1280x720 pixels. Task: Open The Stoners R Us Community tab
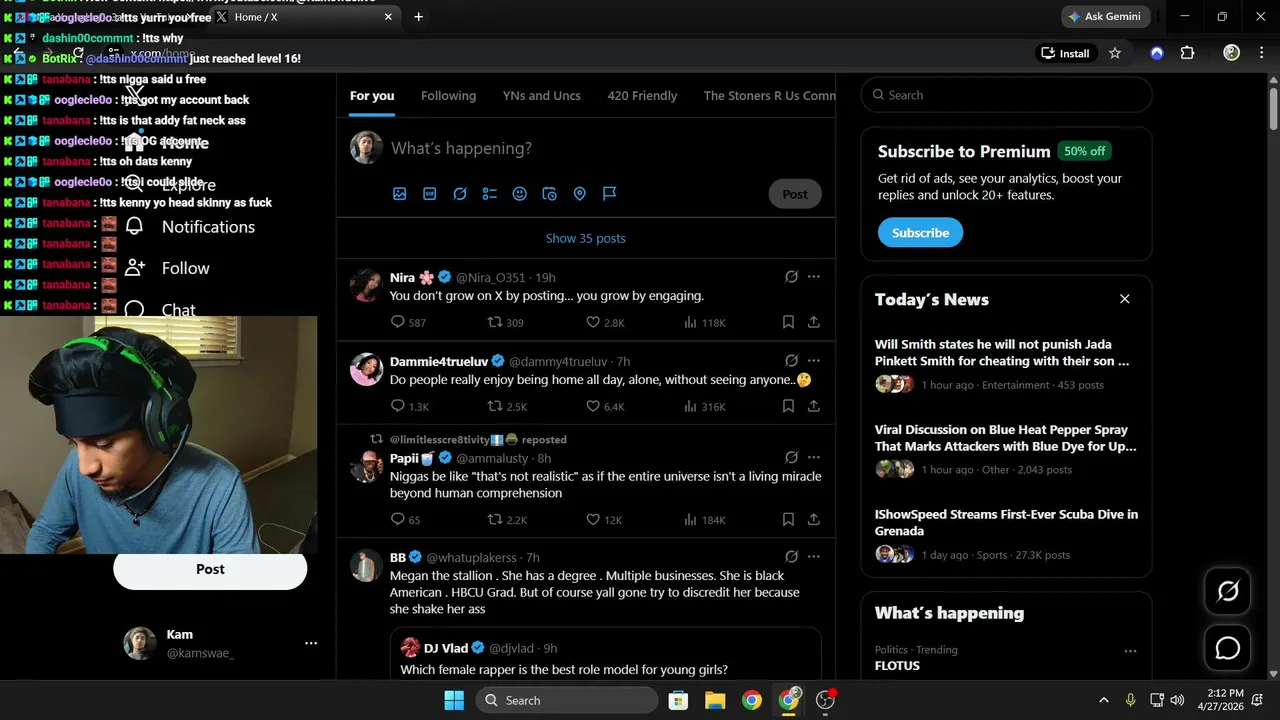pyautogui.click(x=769, y=96)
